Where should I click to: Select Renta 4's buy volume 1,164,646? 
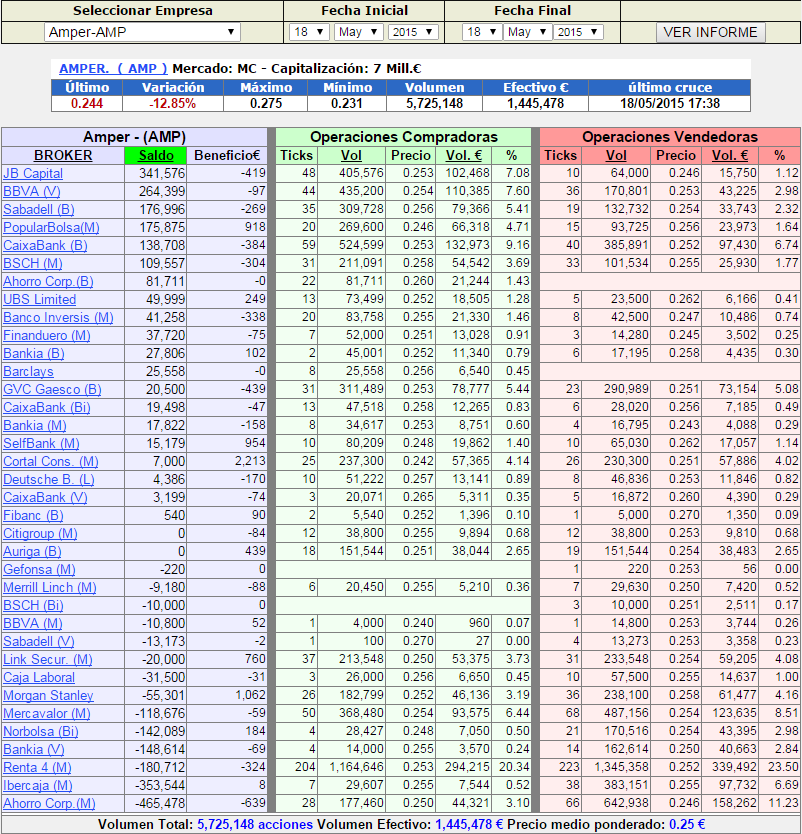(356, 768)
